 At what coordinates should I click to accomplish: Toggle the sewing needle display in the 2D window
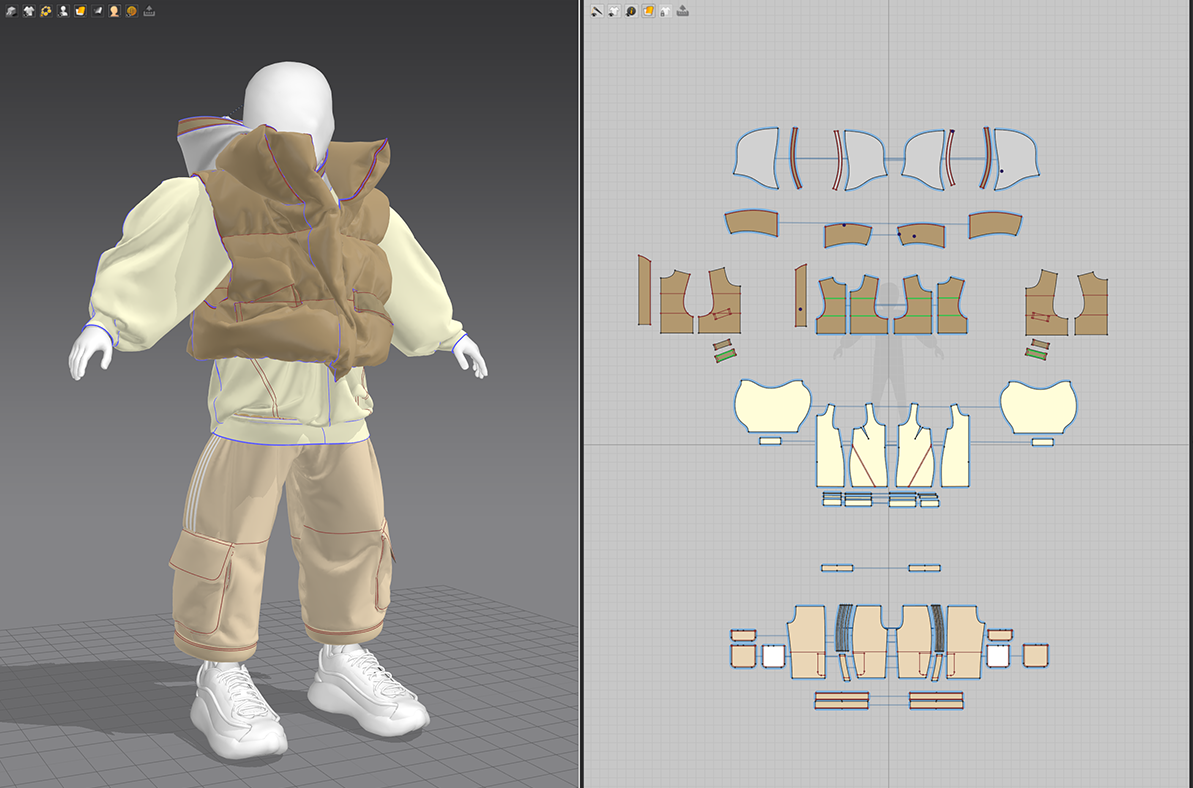(597, 11)
